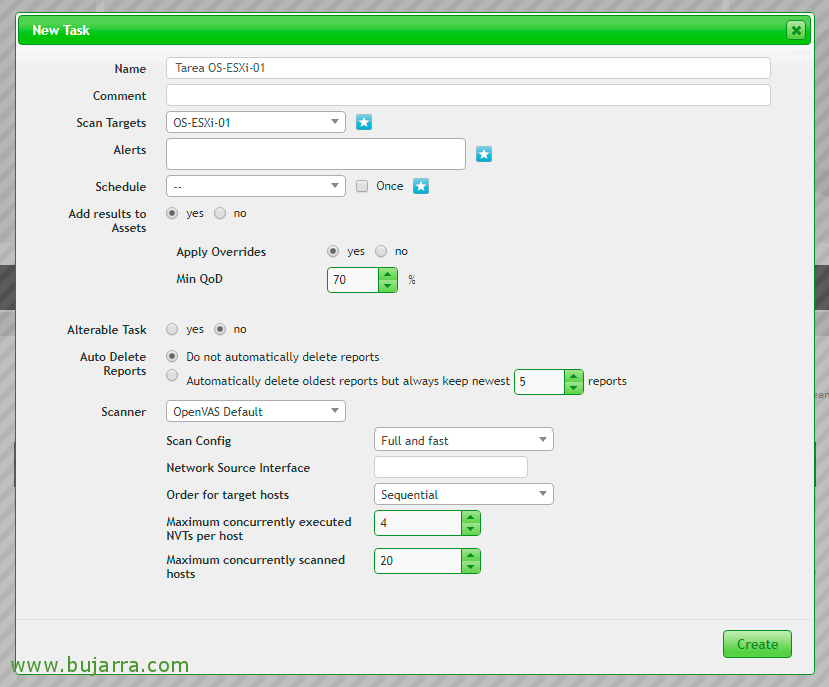The height and width of the screenshot is (687, 829).
Task: Click the Min QoD number field
Action: (353, 280)
